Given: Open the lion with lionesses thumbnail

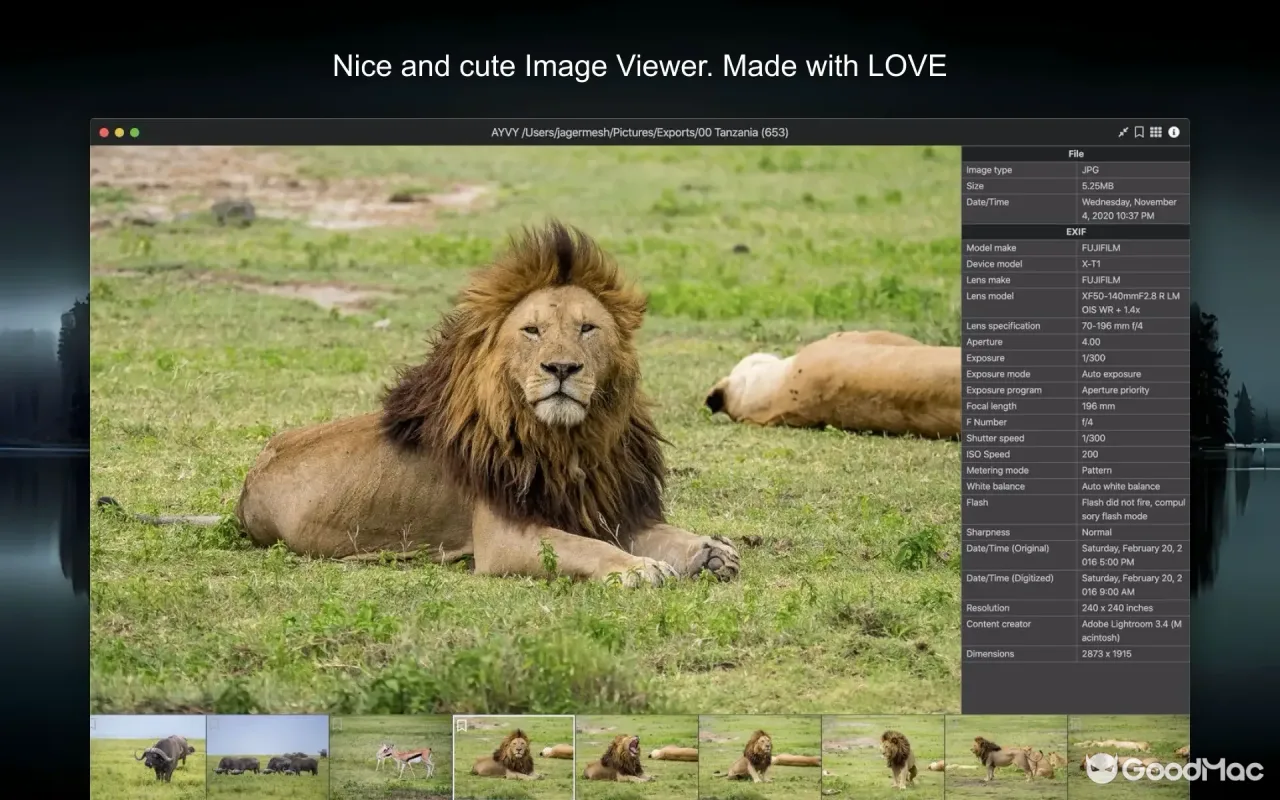Looking at the screenshot, I should (1006, 757).
